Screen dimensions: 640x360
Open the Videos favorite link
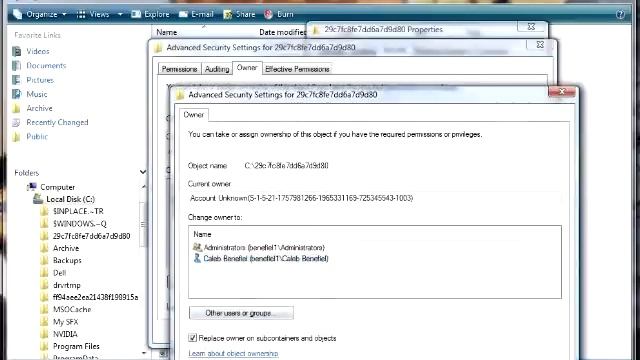coord(38,51)
